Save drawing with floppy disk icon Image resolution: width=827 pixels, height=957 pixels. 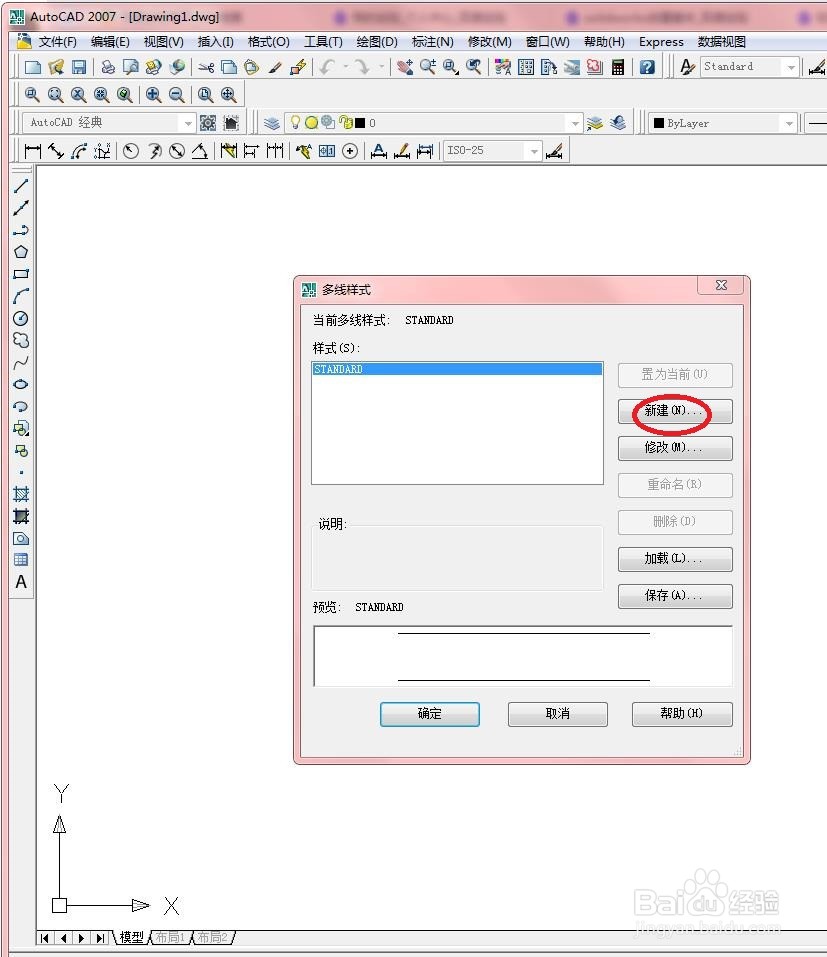coord(79,67)
